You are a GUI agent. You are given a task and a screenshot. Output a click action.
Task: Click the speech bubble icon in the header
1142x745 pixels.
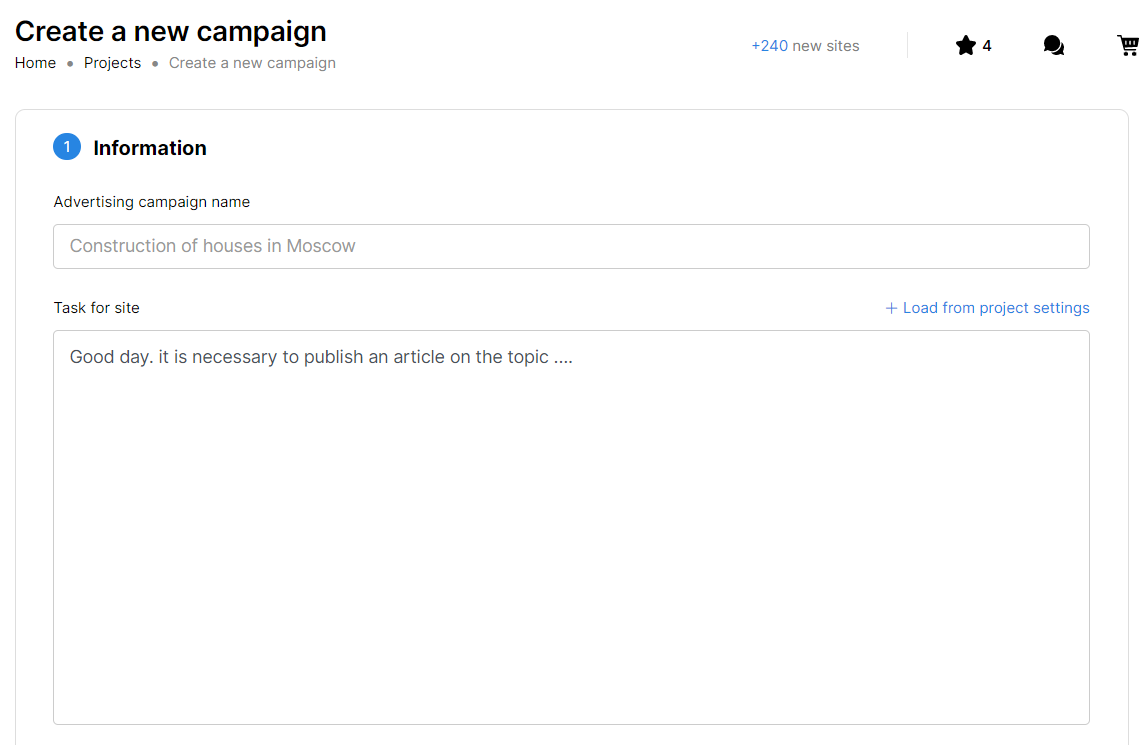point(1053,45)
